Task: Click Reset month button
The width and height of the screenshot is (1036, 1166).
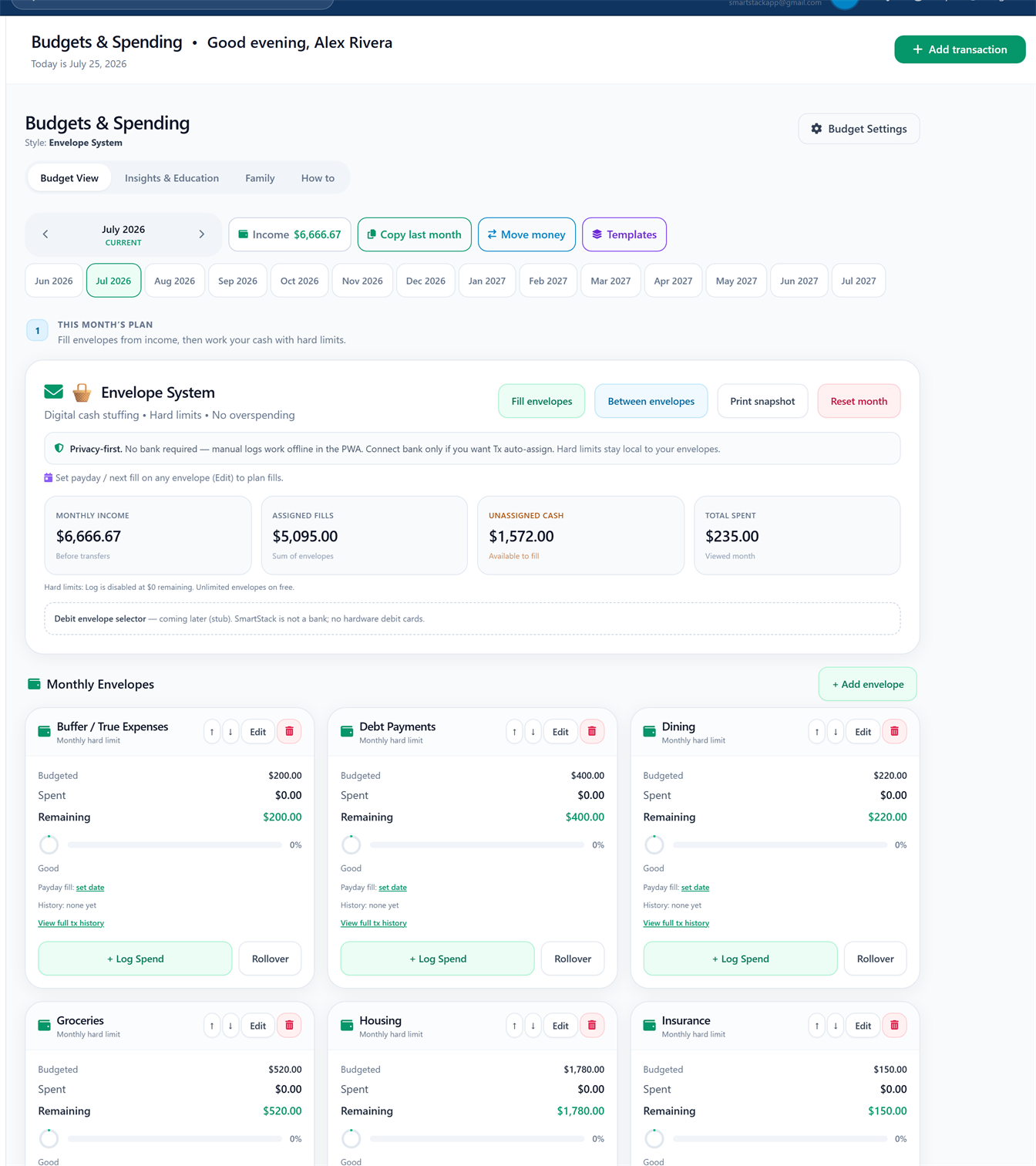Action: 859,401
